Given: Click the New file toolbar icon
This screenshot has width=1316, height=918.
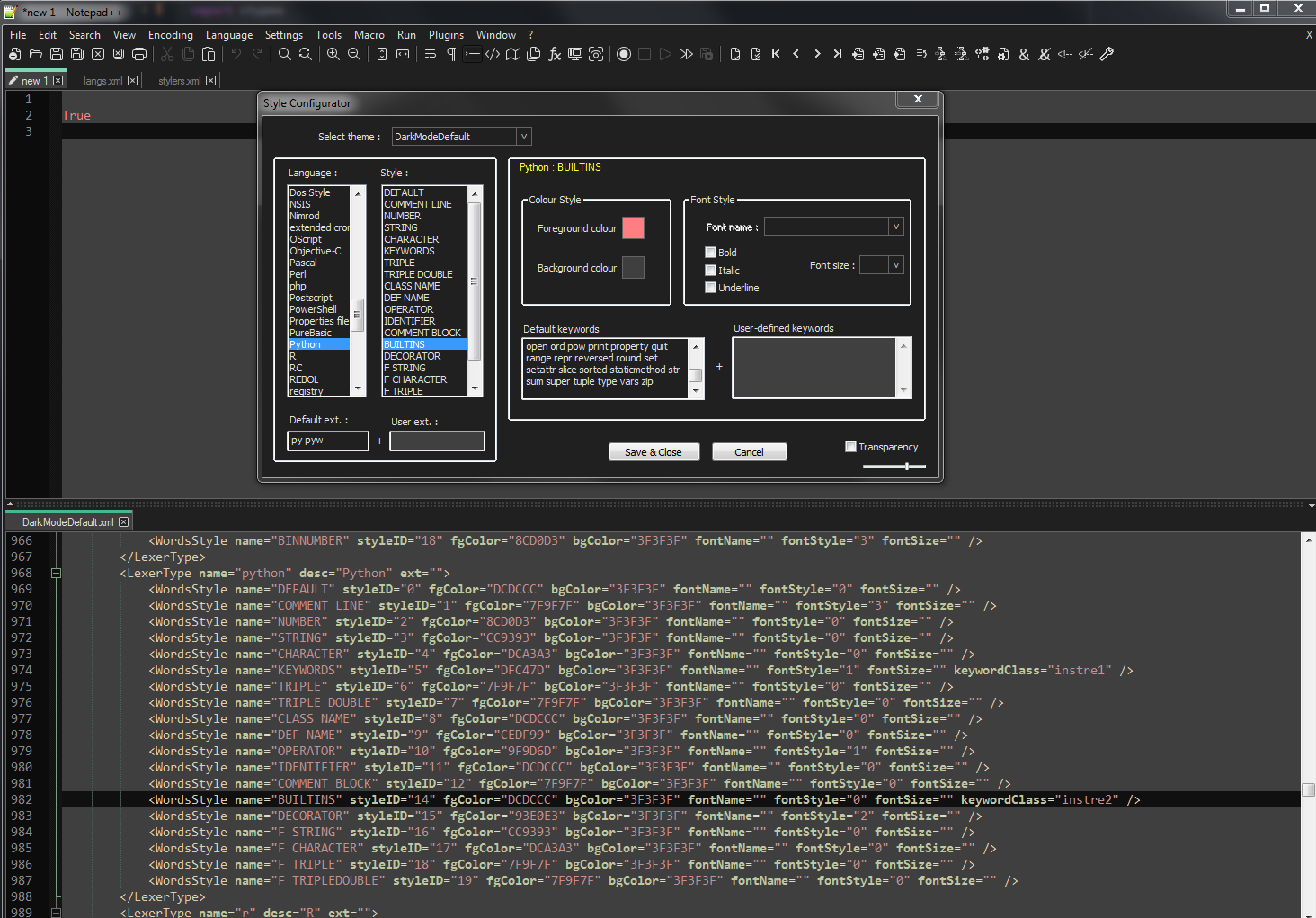Looking at the screenshot, I should [x=14, y=54].
